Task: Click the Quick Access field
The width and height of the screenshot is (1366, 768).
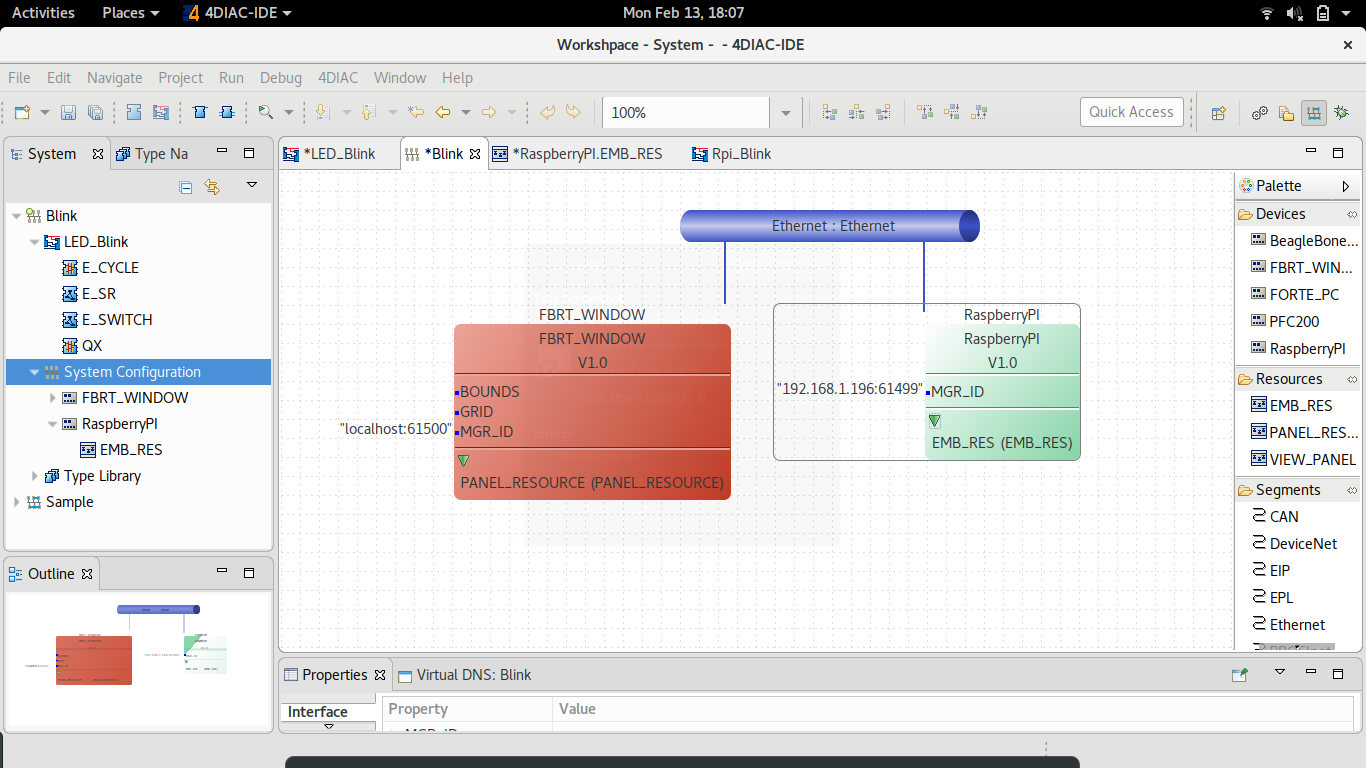Action: [x=1132, y=112]
